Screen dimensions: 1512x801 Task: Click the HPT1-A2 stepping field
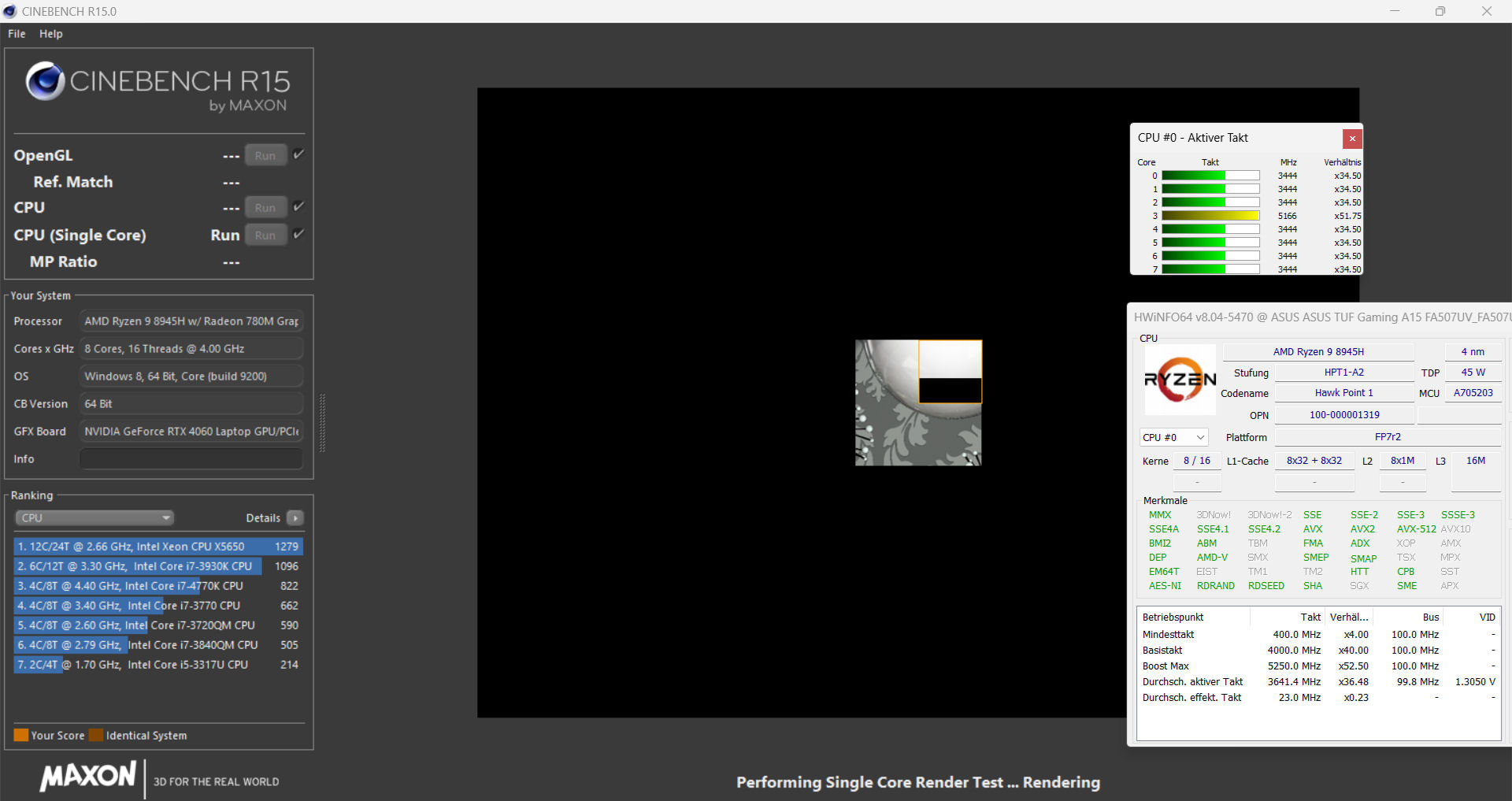[x=1343, y=373]
